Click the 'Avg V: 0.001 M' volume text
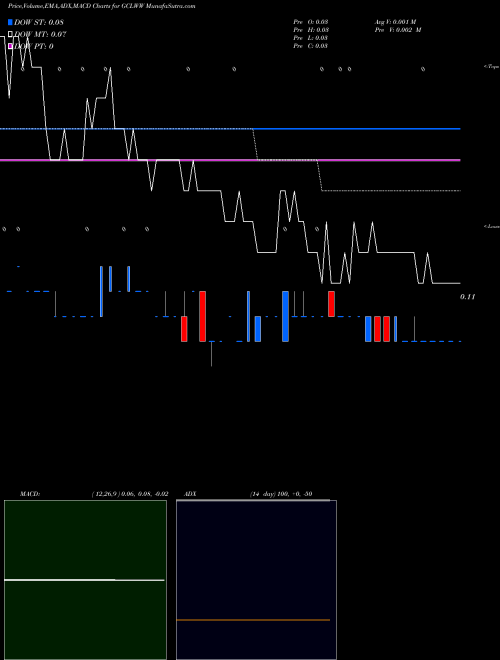The image size is (500, 660). (396, 22)
